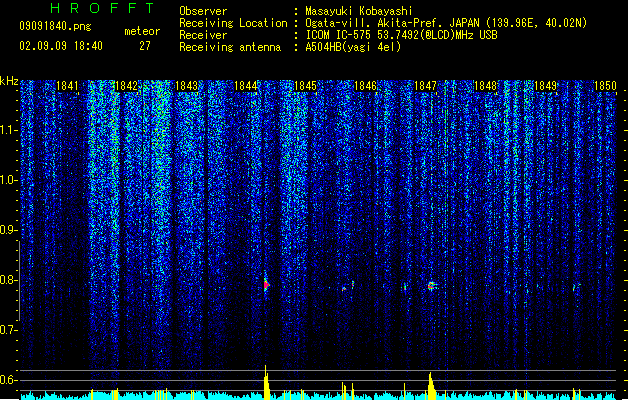Click the 'Receiving antenna' label

point(230,47)
